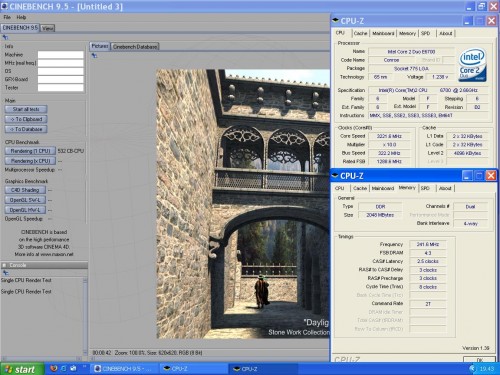Open Cache tab in lower CPU-Z window
The height and width of the screenshot is (375, 500).
tap(360, 188)
